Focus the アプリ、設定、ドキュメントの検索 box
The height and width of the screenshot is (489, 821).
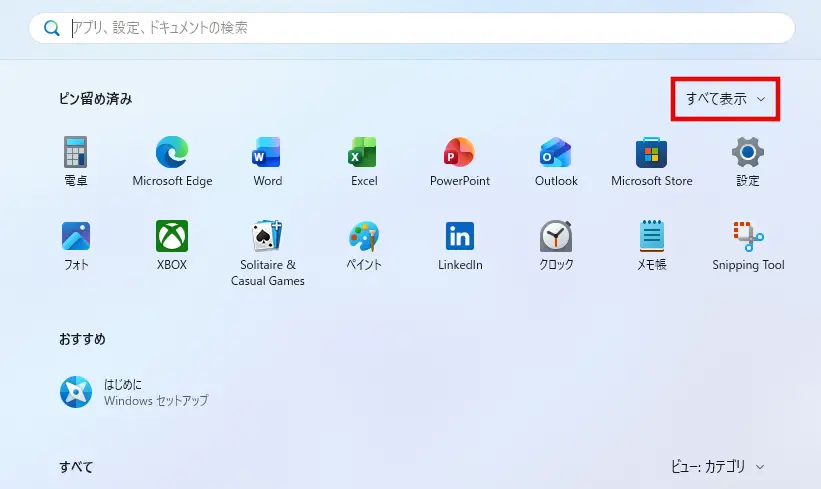click(412, 28)
